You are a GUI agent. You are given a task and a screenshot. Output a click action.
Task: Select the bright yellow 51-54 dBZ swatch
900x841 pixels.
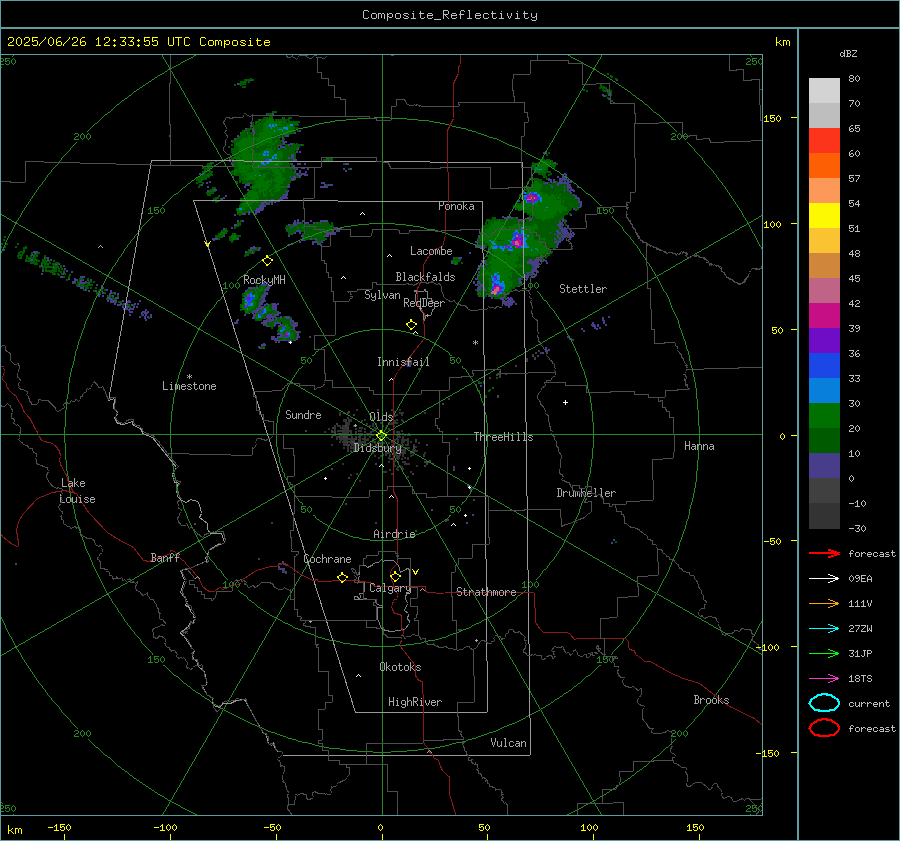point(824,216)
